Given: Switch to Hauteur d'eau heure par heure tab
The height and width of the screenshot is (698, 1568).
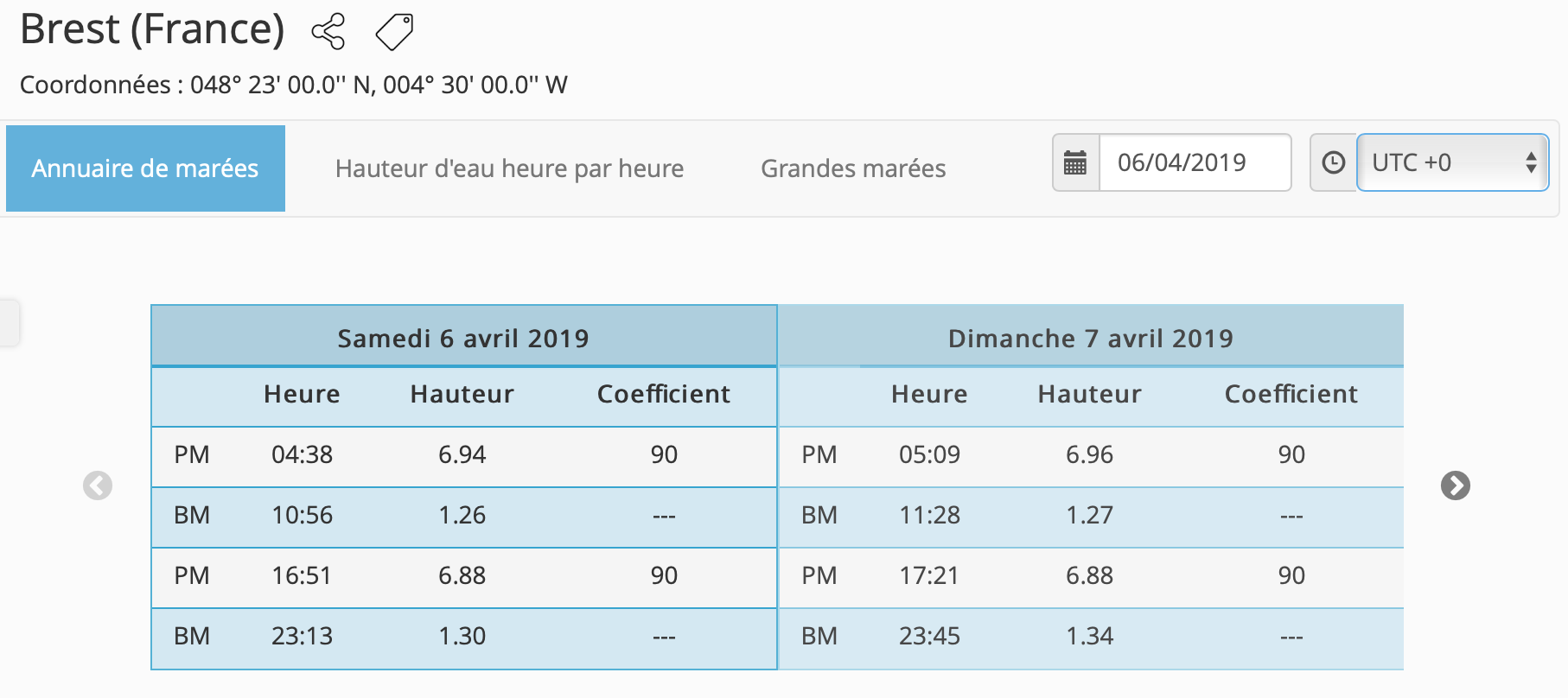Looking at the screenshot, I should [x=509, y=168].
